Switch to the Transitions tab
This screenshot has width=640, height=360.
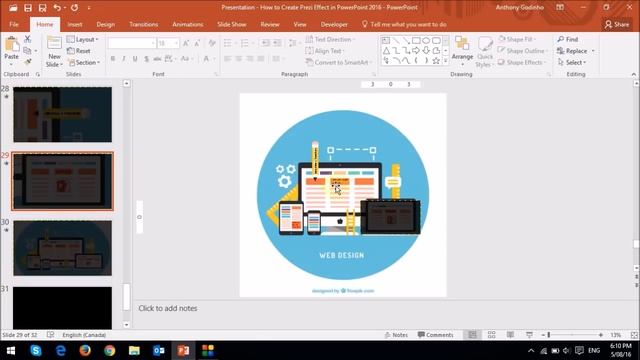point(144,24)
